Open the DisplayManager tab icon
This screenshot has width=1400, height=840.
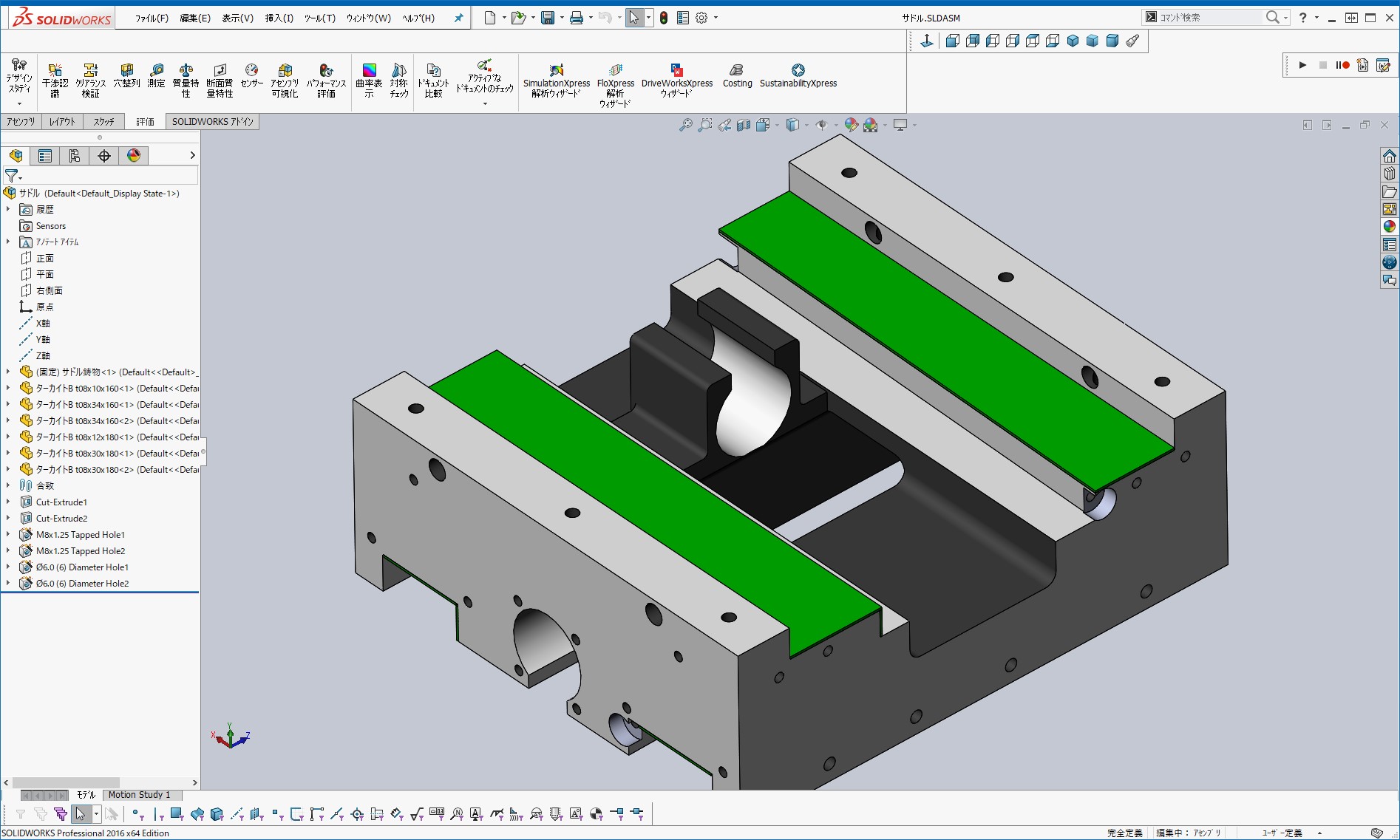click(134, 155)
